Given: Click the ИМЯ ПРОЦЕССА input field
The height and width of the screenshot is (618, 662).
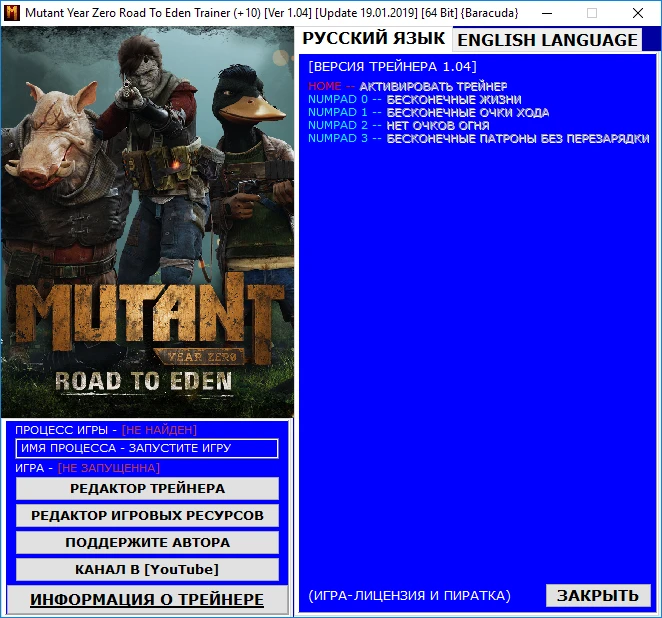Looking at the screenshot, I should pos(147,448).
